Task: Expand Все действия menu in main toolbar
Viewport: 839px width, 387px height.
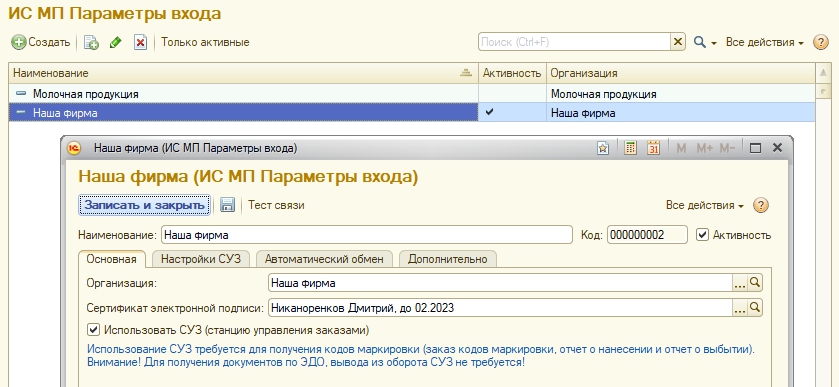Action: coord(765,42)
